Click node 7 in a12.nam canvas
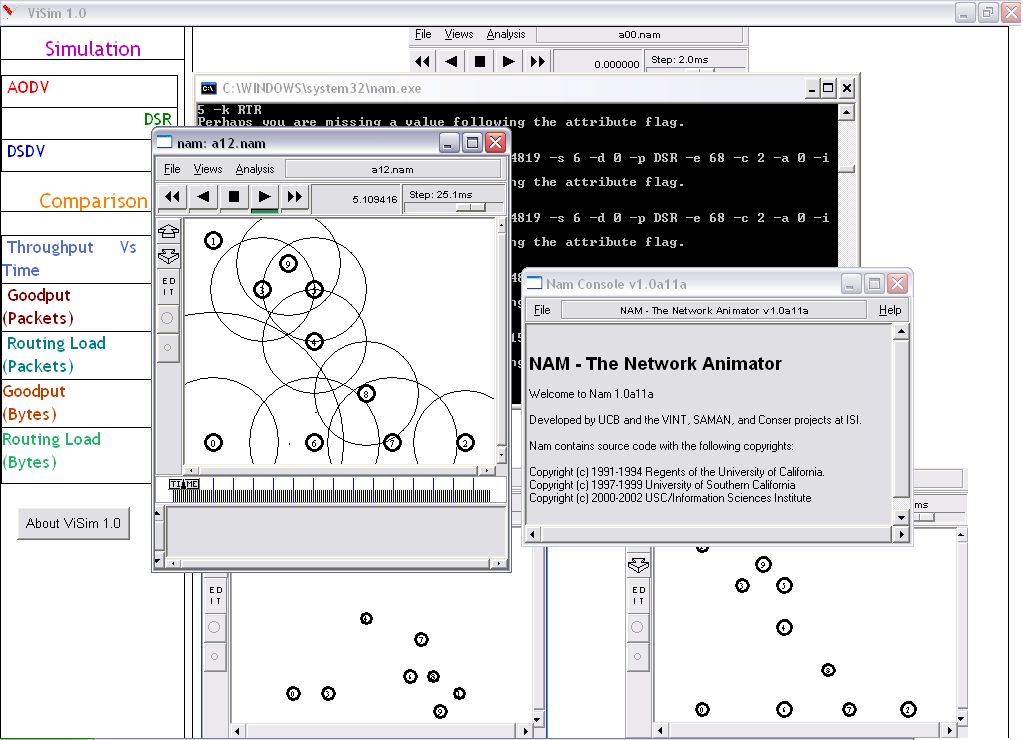This screenshot has height=740, width=1023. click(x=391, y=442)
